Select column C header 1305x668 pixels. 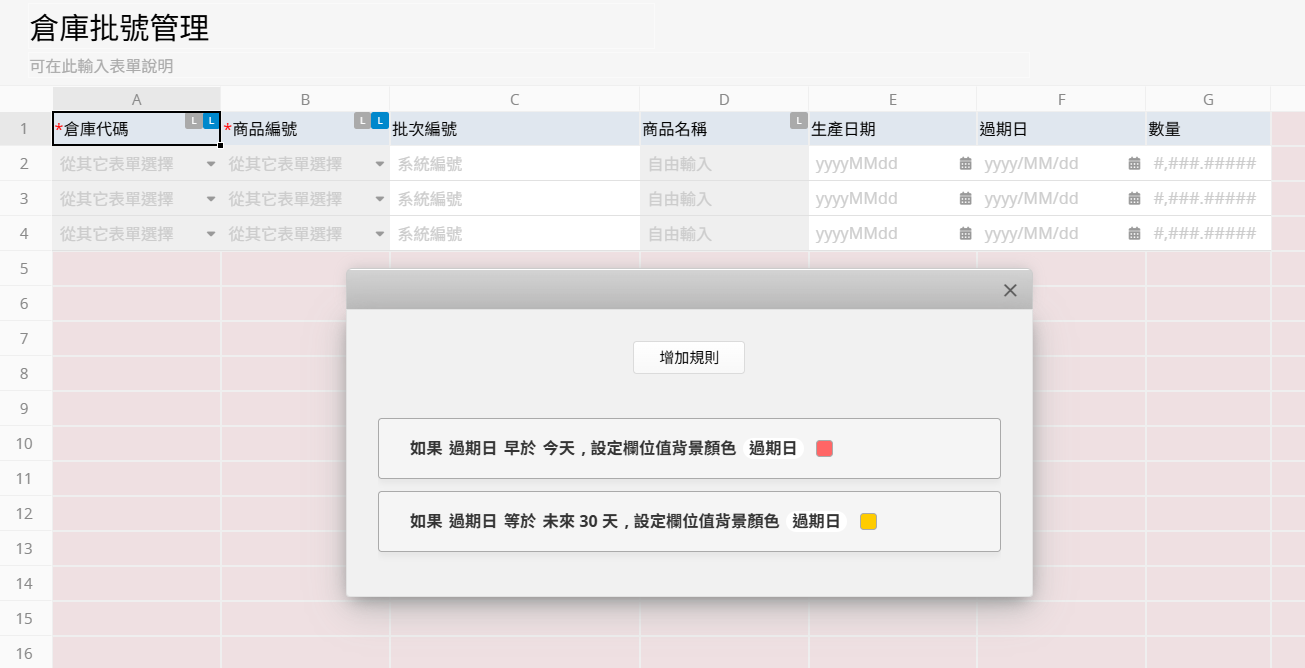pyautogui.click(x=514, y=99)
